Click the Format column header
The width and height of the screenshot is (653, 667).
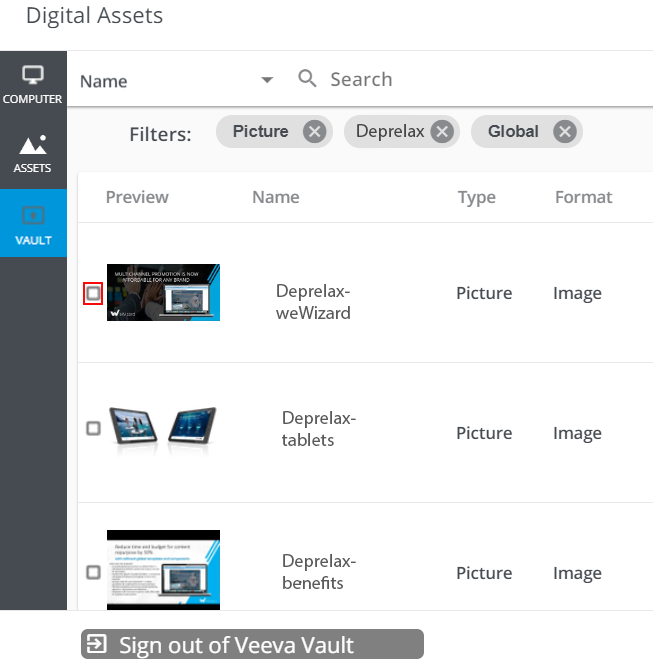pos(584,197)
